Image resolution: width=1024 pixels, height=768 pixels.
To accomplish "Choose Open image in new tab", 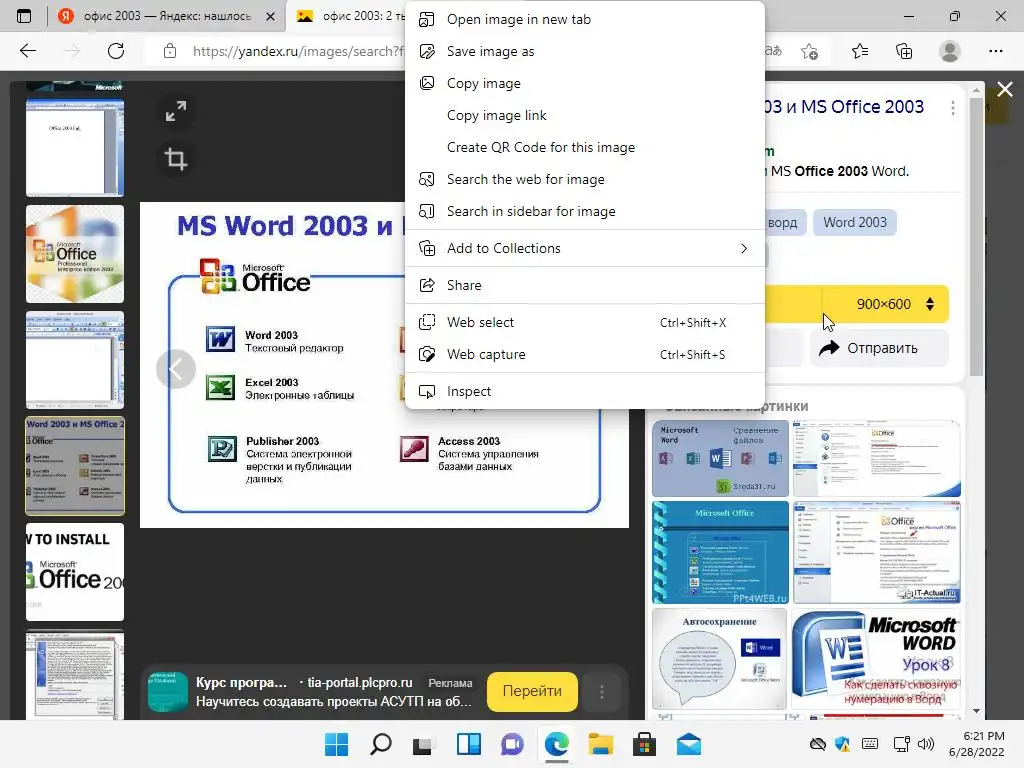I will [584, 20].
